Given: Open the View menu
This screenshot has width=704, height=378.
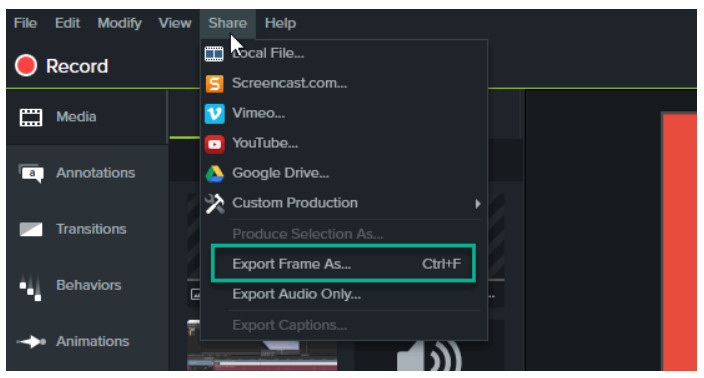Looking at the screenshot, I should click(175, 23).
